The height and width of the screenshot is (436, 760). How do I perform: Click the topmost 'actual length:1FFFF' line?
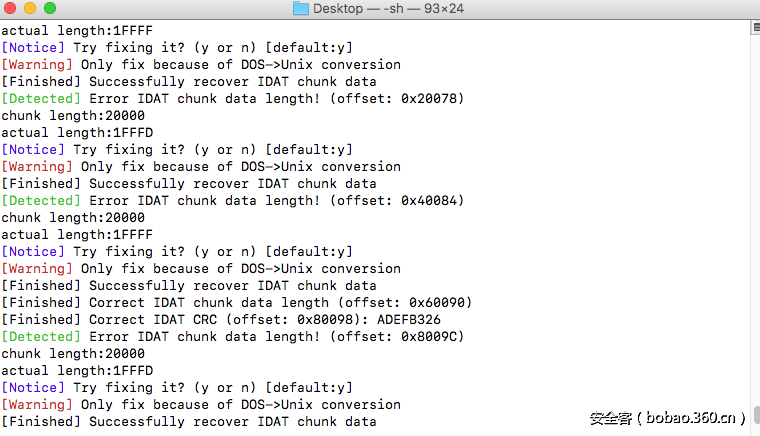[77, 30]
